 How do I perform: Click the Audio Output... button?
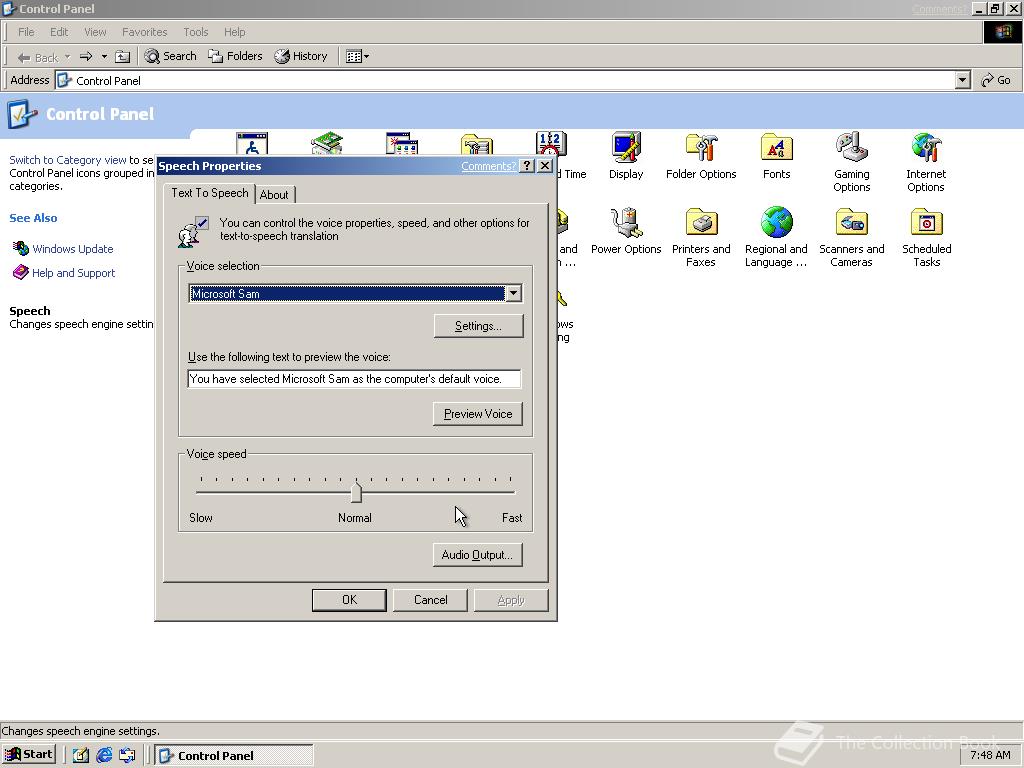[x=477, y=555]
